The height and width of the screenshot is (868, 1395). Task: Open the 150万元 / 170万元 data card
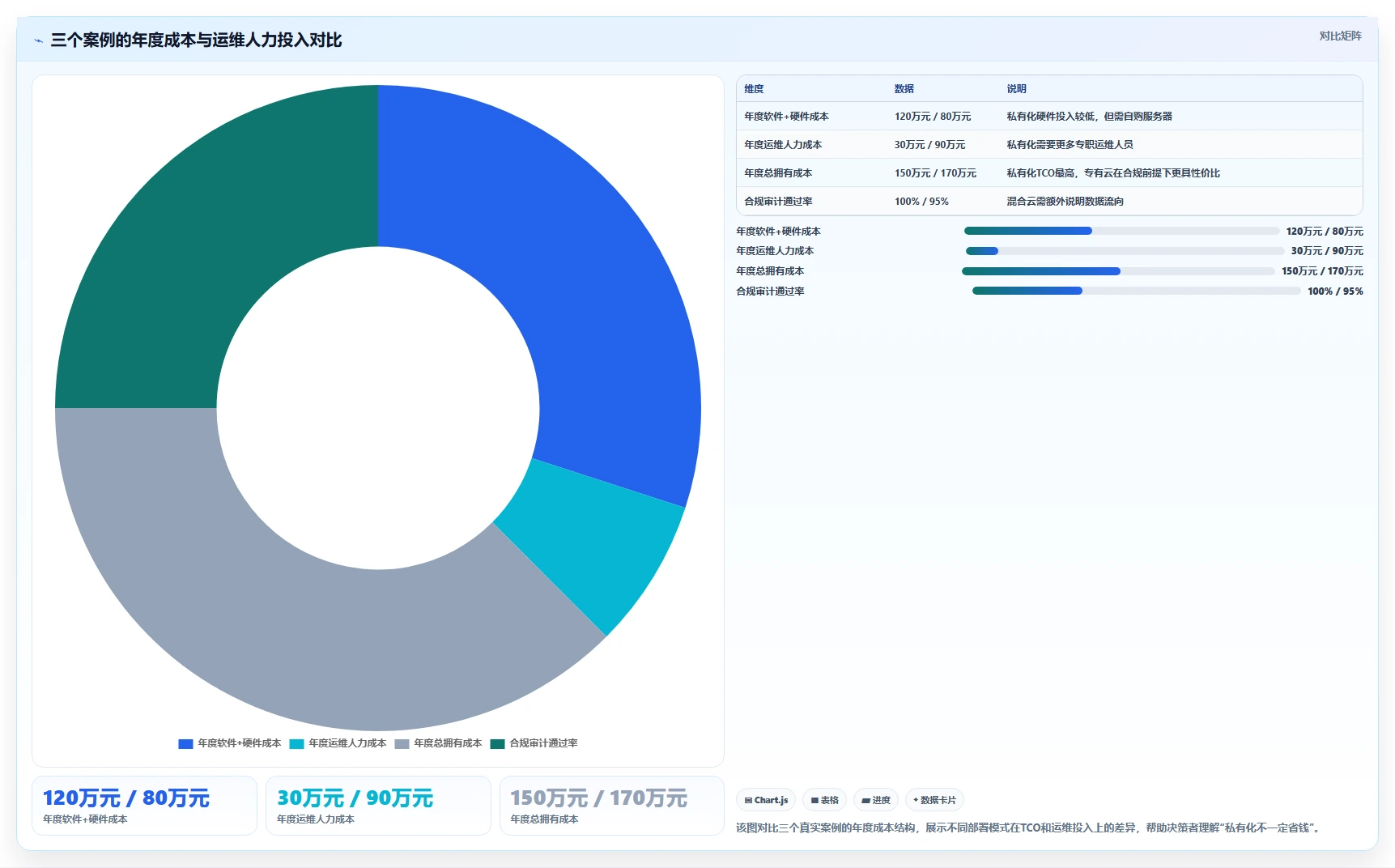pos(611,806)
